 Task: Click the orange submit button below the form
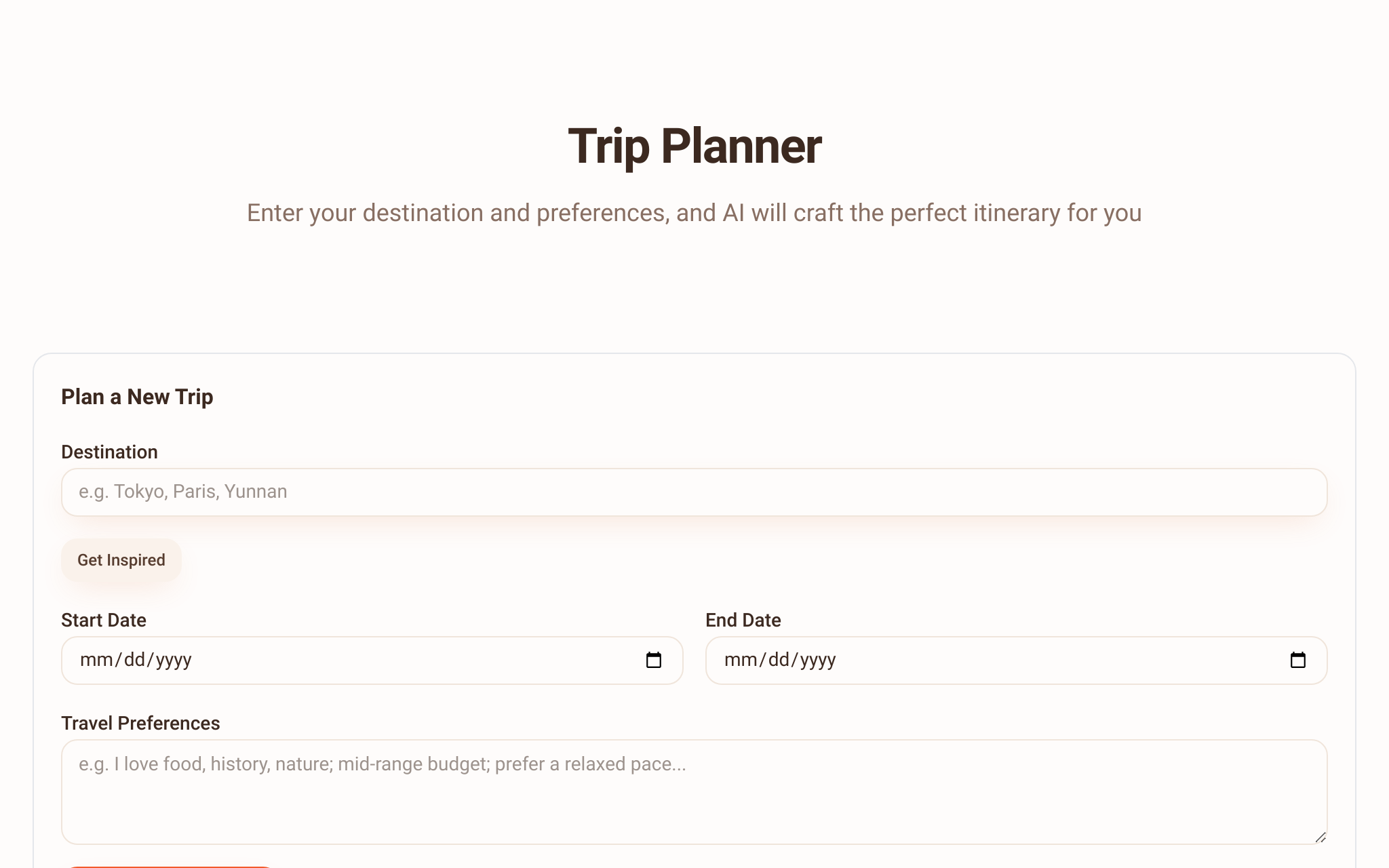click(x=170, y=867)
